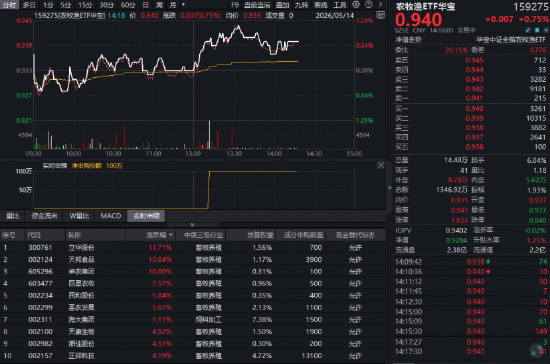
Task: Click sell-five 卖五 price 0.945
Action: click(x=474, y=60)
